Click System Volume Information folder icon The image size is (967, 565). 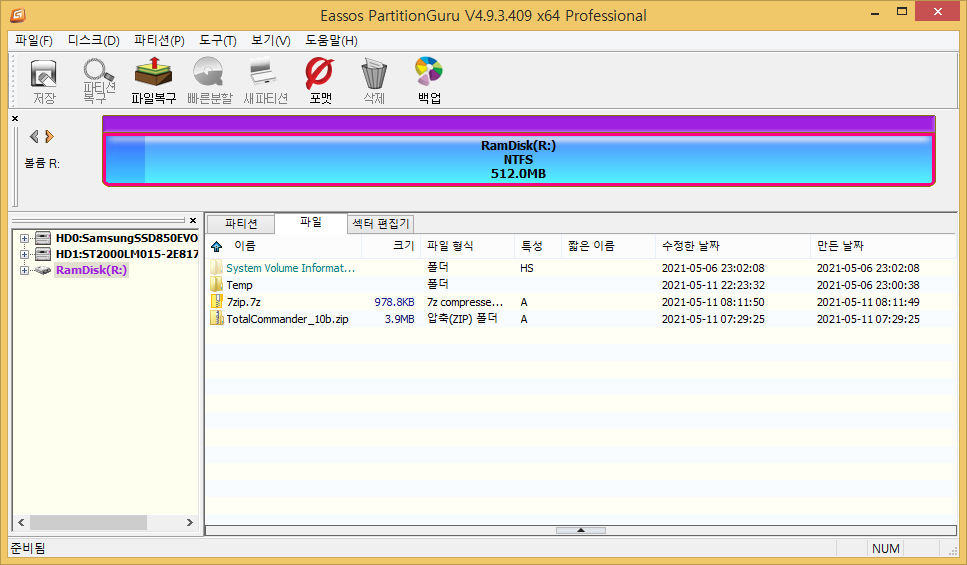(x=216, y=268)
